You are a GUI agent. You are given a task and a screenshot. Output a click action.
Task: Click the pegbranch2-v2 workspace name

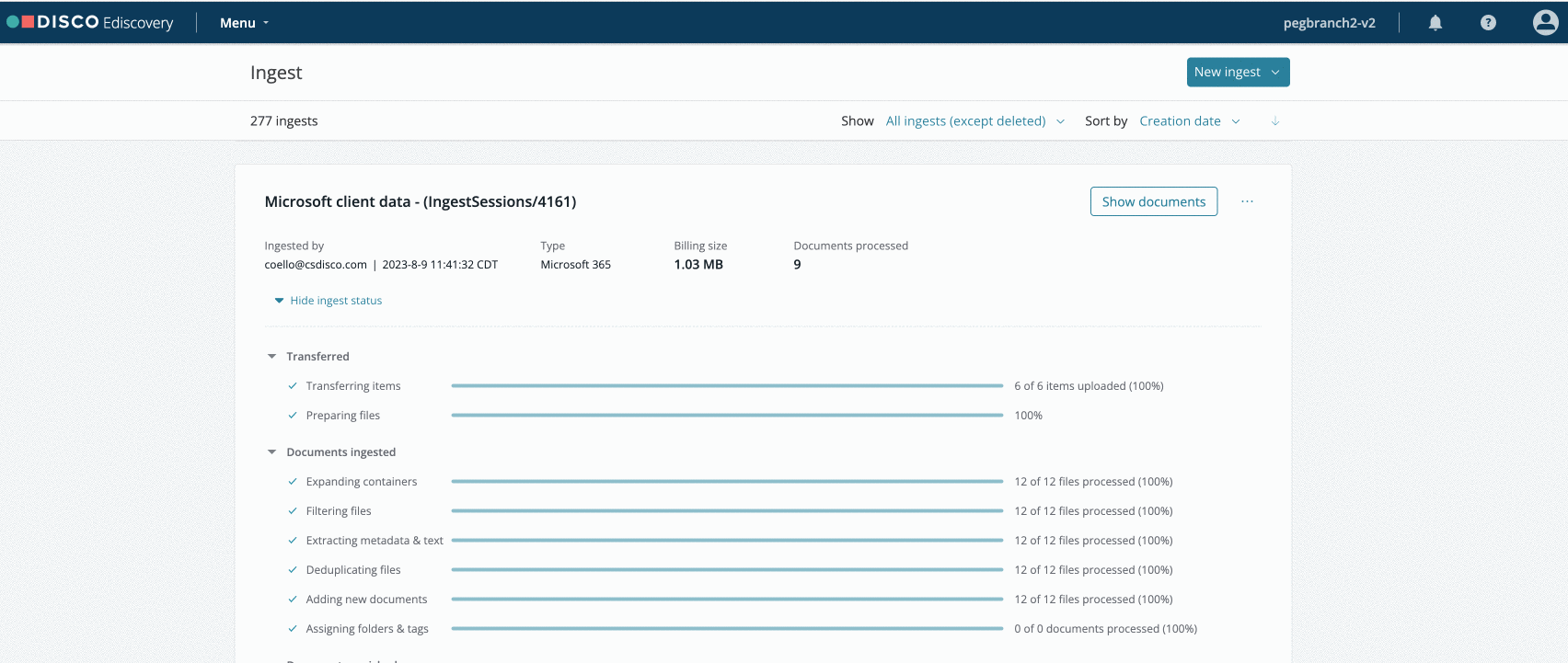pyautogui.click(x=1329, y=23)
